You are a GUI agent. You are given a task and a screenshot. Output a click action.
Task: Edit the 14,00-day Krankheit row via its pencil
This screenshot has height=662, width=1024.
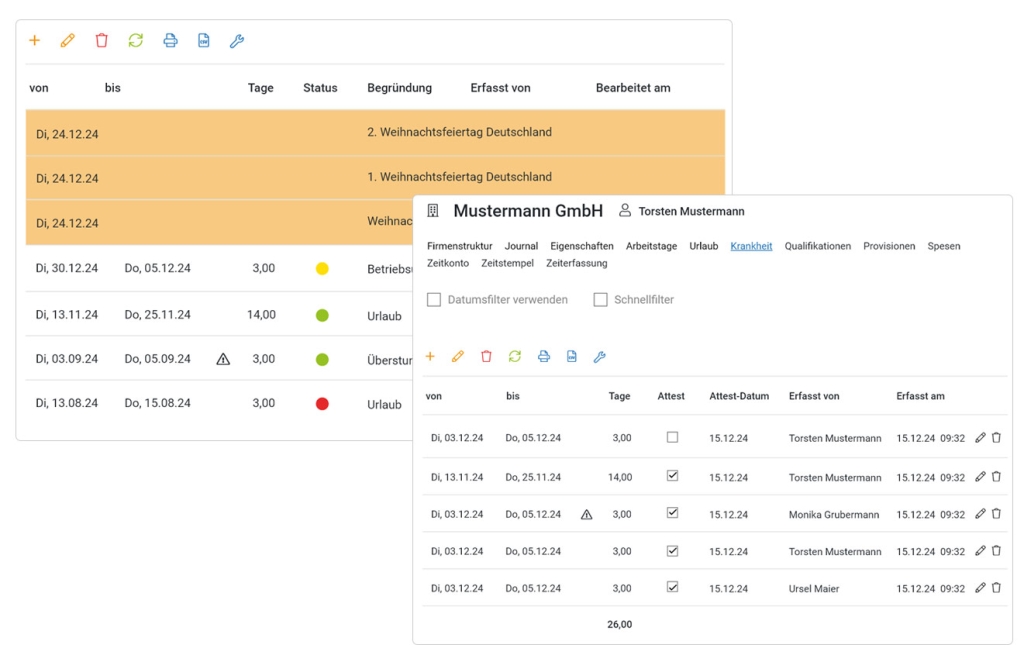click(x=980, y=477)
